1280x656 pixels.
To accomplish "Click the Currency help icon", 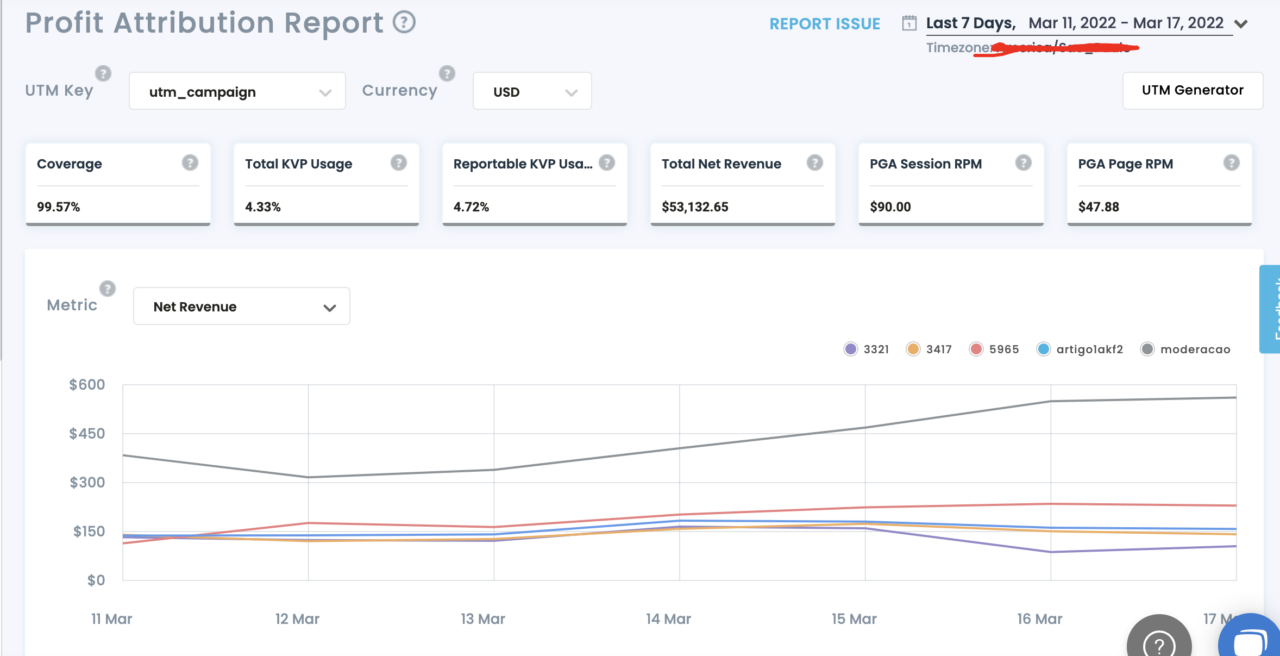I will pos(447,74).
